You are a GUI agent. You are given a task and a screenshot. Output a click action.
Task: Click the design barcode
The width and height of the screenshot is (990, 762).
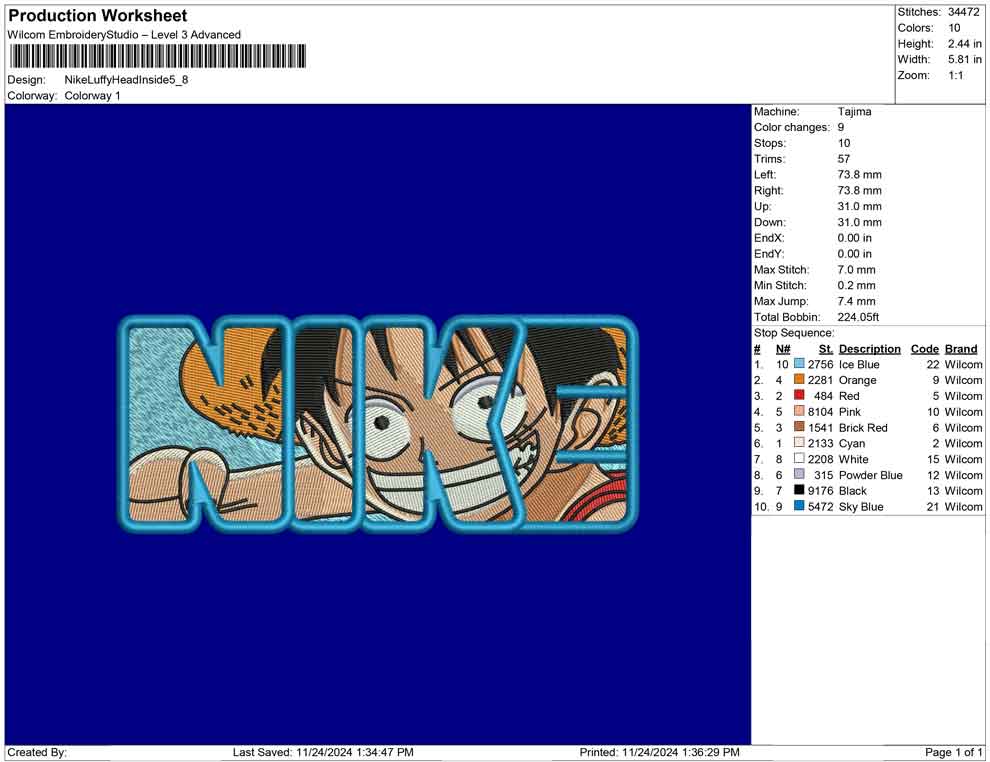pyautogui.click(x=157, y=56)
